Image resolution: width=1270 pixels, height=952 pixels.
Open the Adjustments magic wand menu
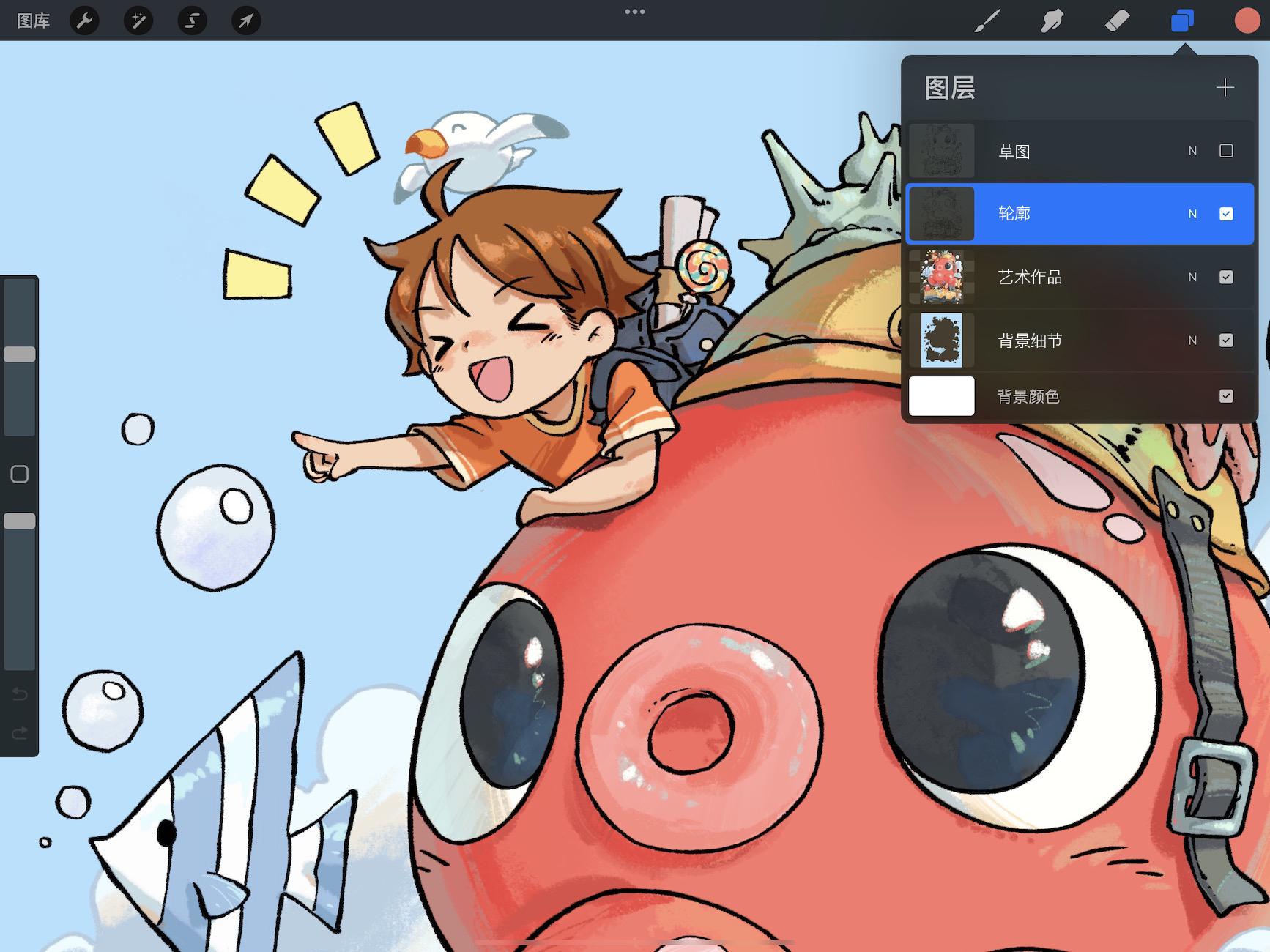[x=138, y=21]
